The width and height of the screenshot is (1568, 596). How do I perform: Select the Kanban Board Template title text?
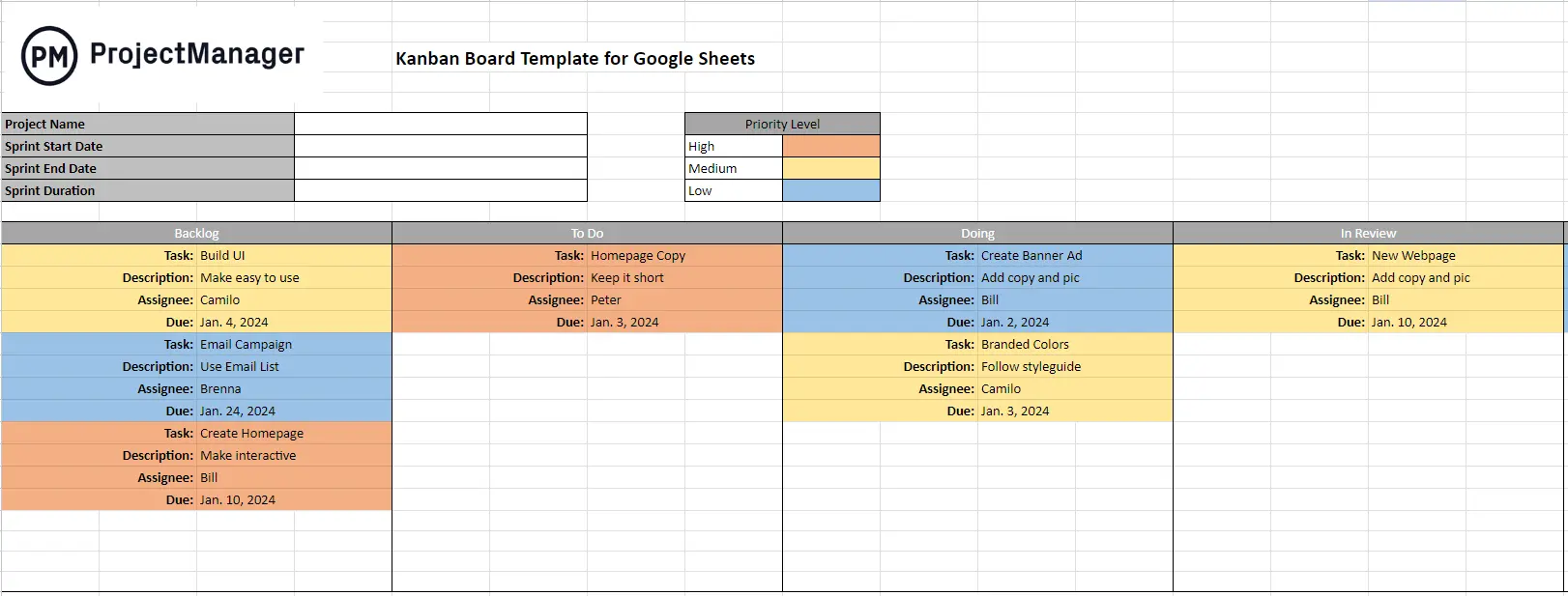tap(575, 59)
